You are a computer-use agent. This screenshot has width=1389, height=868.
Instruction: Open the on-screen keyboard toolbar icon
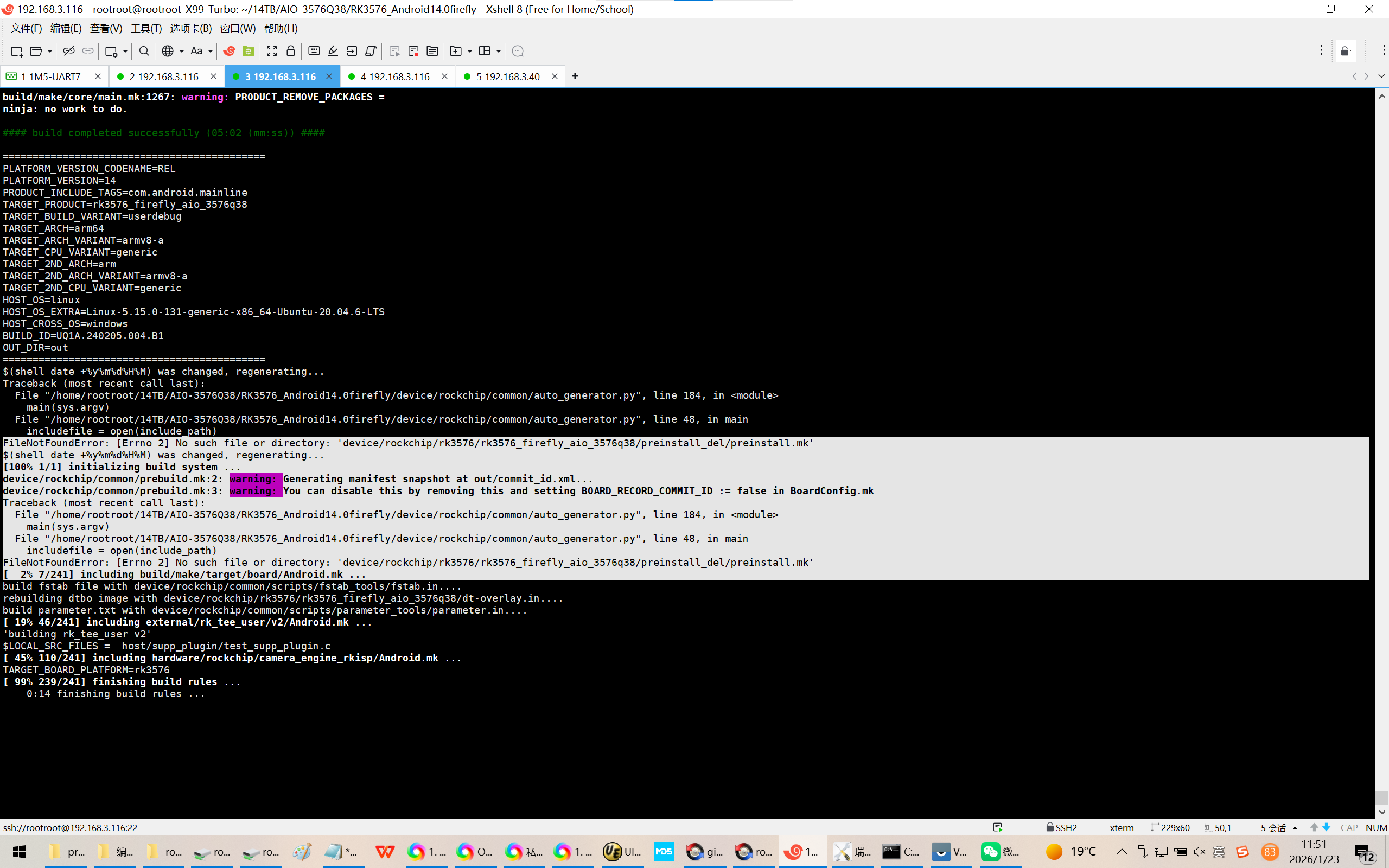click(314, 51)
